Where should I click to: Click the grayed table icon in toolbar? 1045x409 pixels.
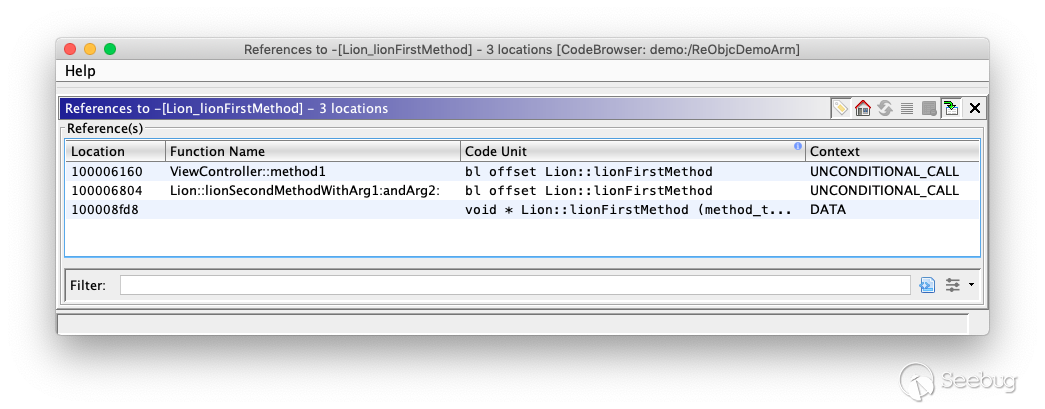point(929,108)
